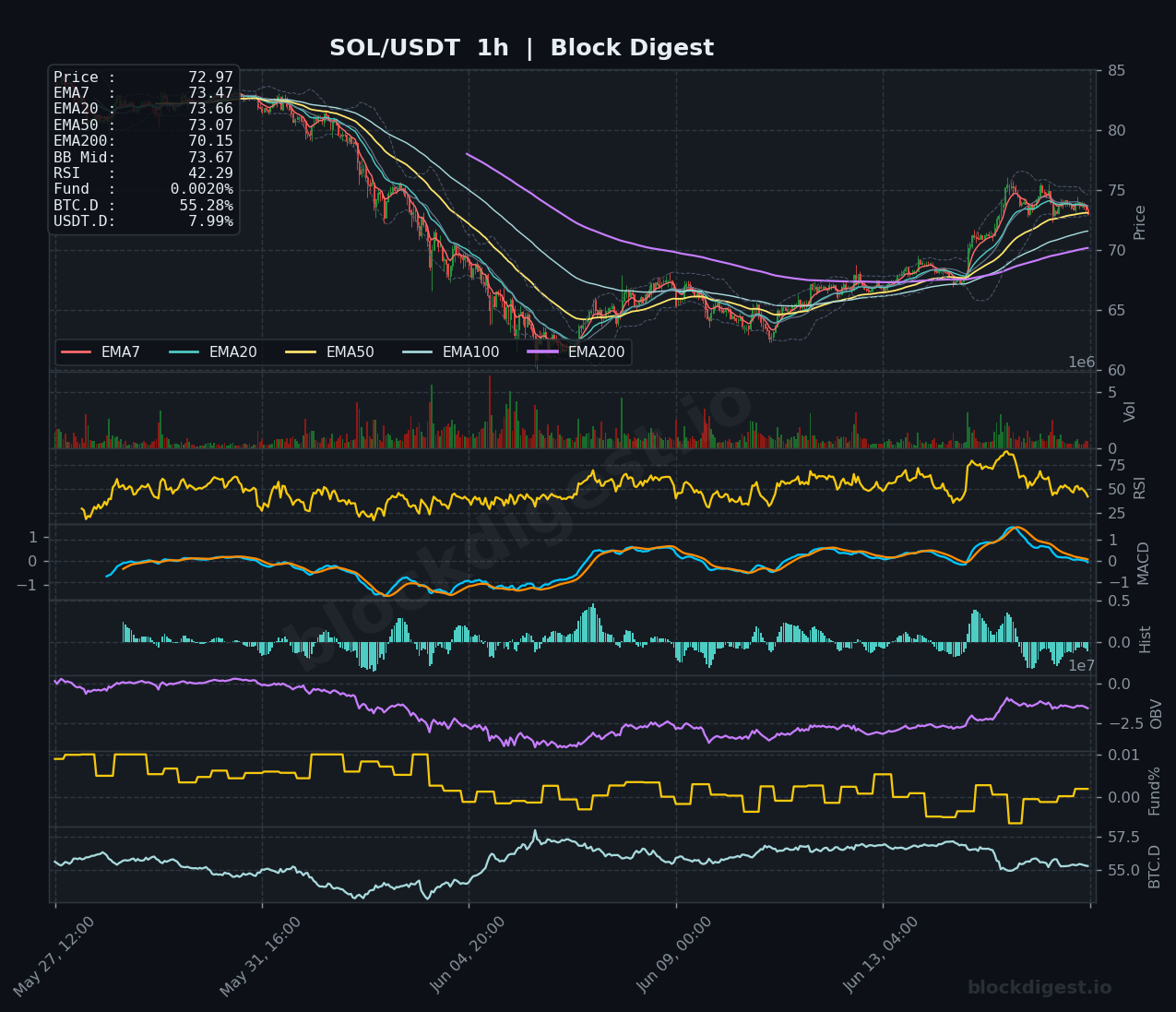
Task: Click the RSI panel axis label
Action: pos(1140,488)
